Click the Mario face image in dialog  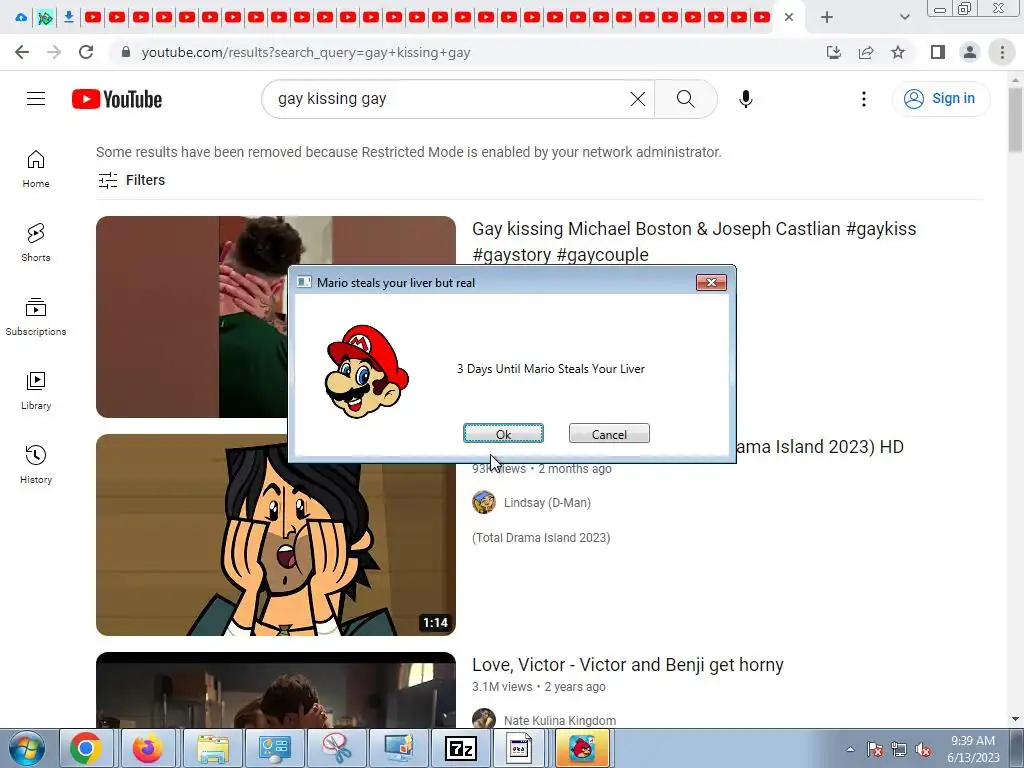point(366,370)
